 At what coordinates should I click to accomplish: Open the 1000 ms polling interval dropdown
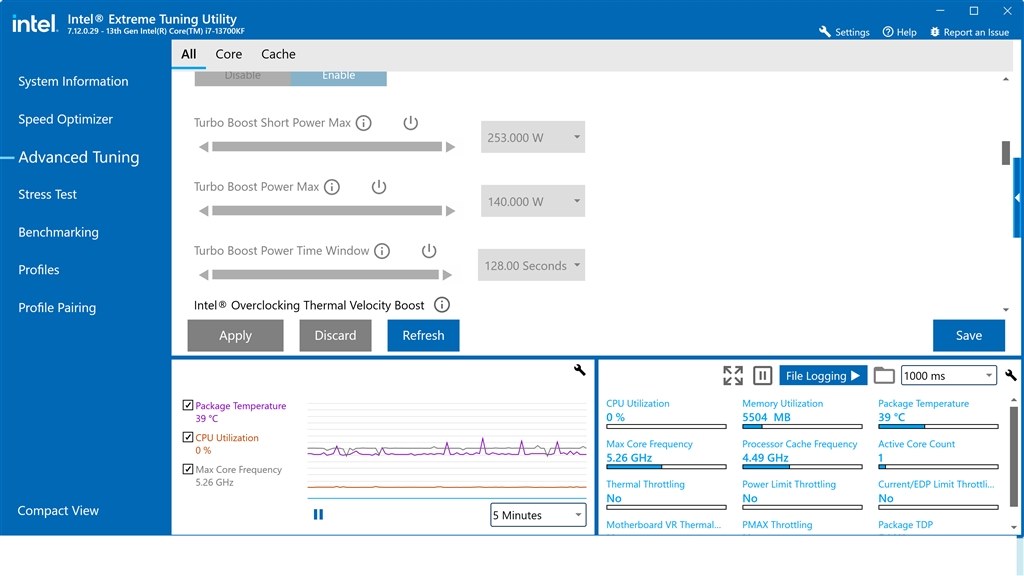(949, 376)
